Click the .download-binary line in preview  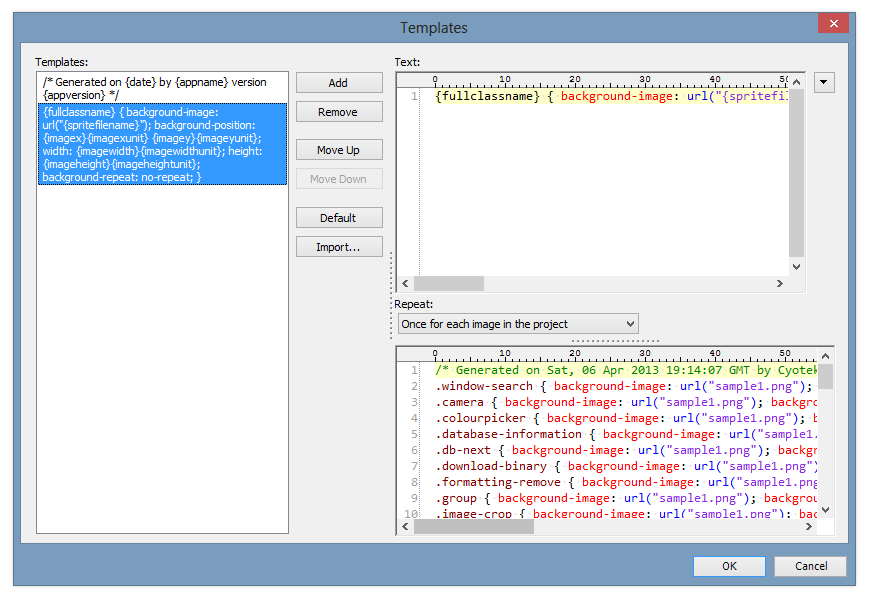(x=625, y=466)
